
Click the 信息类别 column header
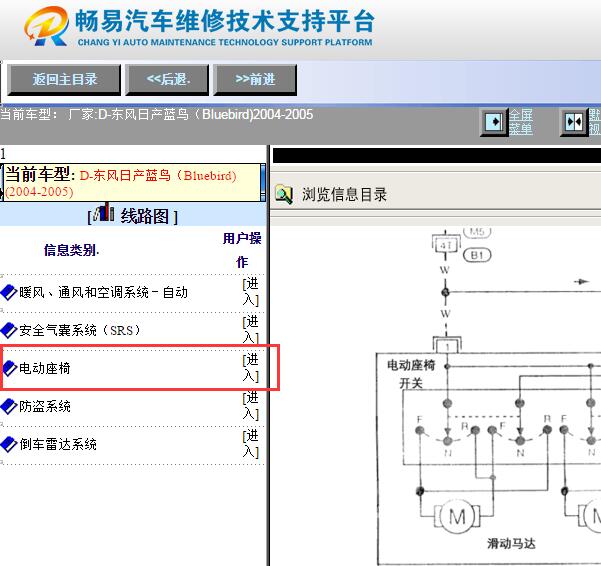71,250
